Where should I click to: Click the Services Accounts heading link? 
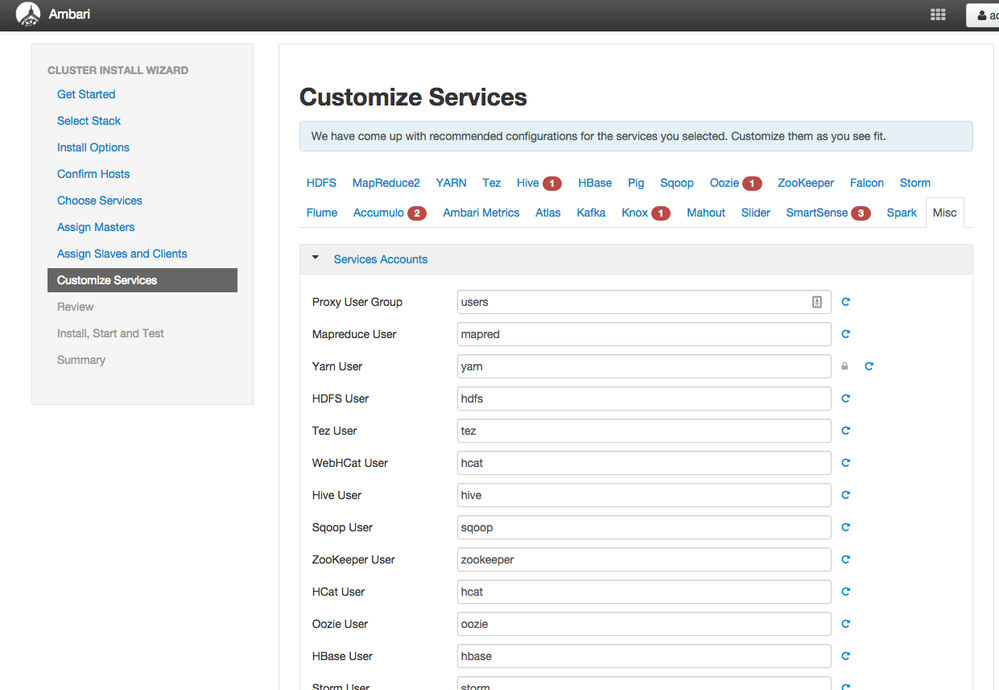tap(380, 259)
